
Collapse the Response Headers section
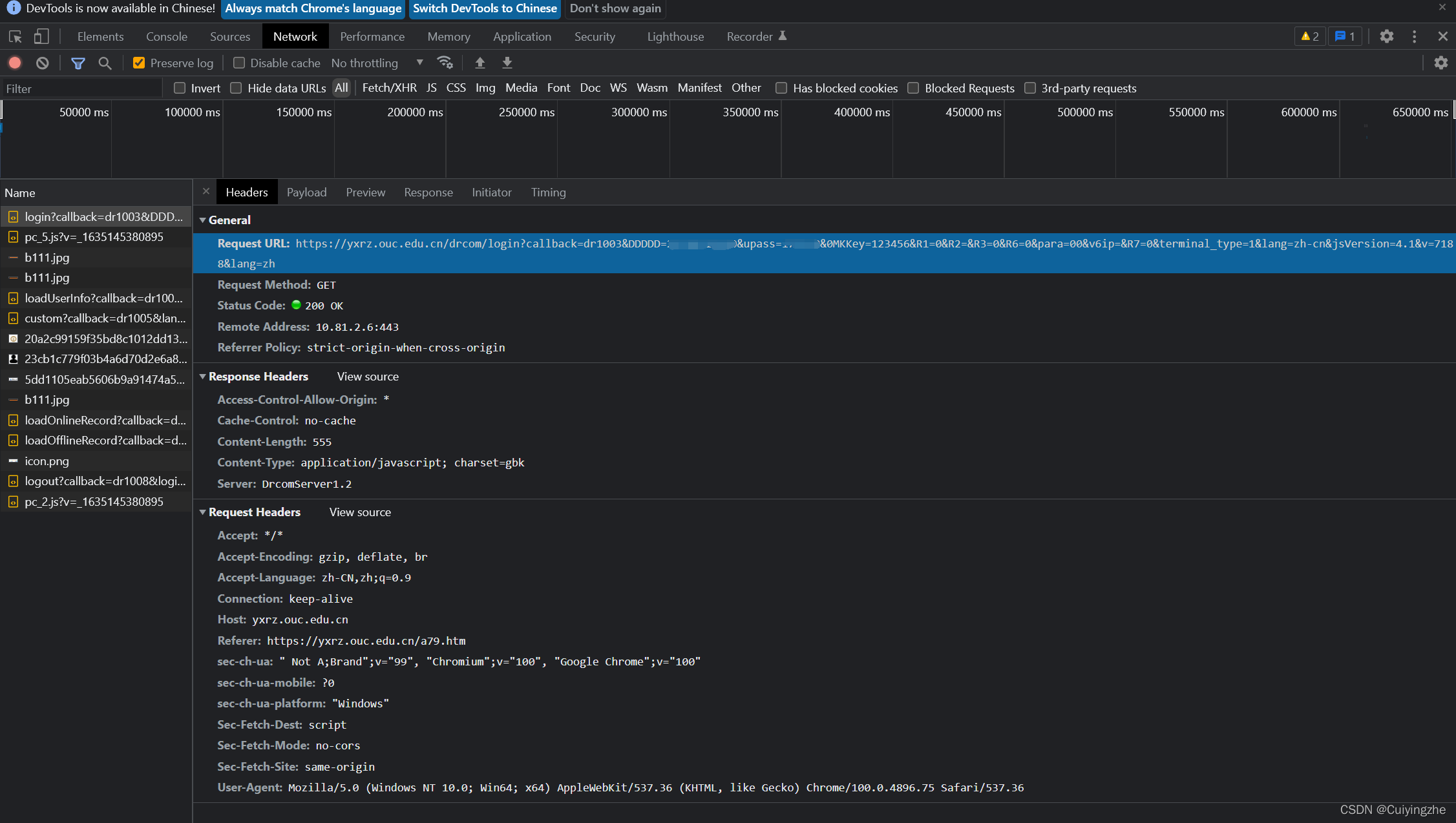click(x=203, y=377)
